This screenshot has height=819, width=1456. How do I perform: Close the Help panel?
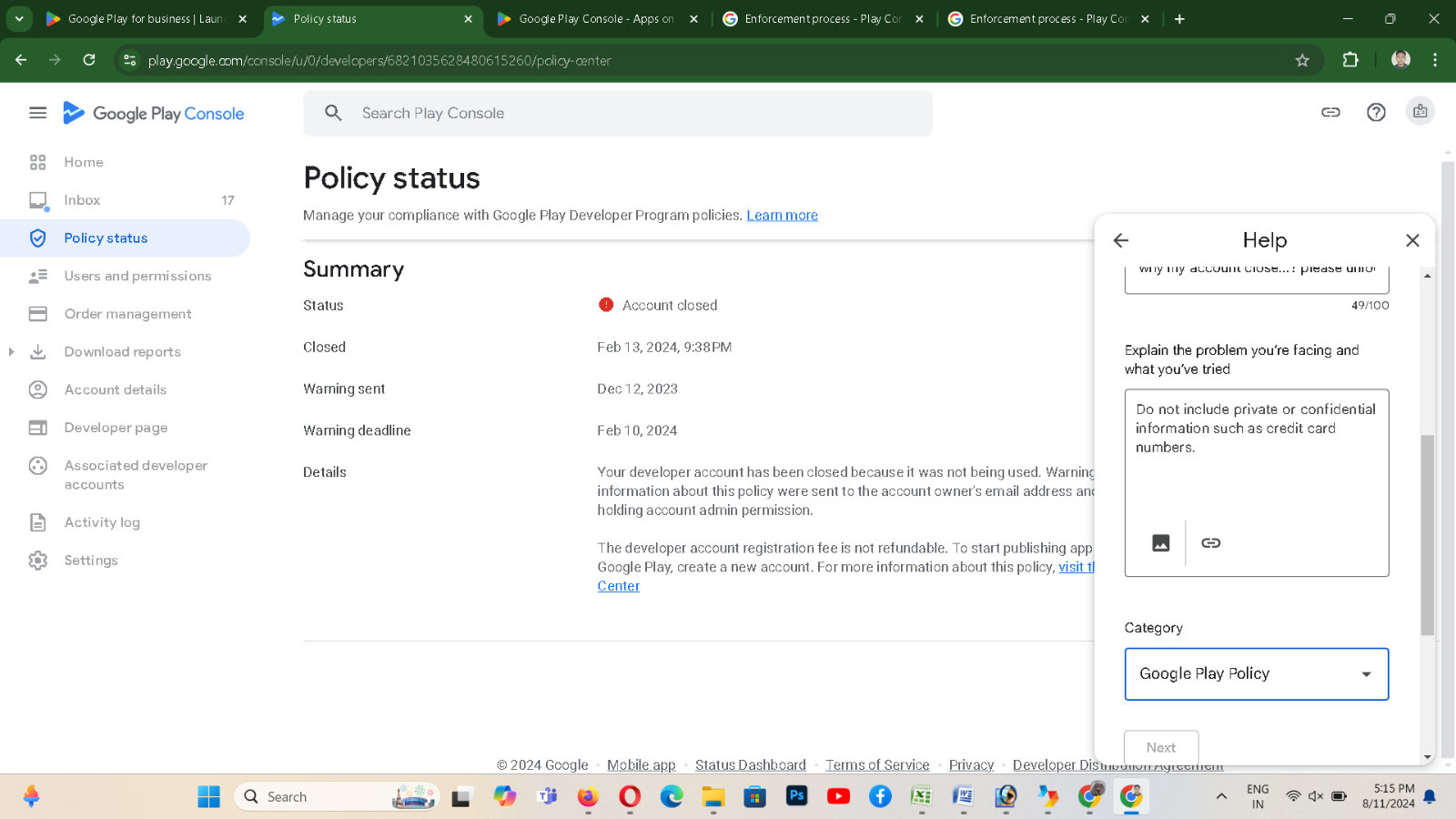(x=1412, y=240)
